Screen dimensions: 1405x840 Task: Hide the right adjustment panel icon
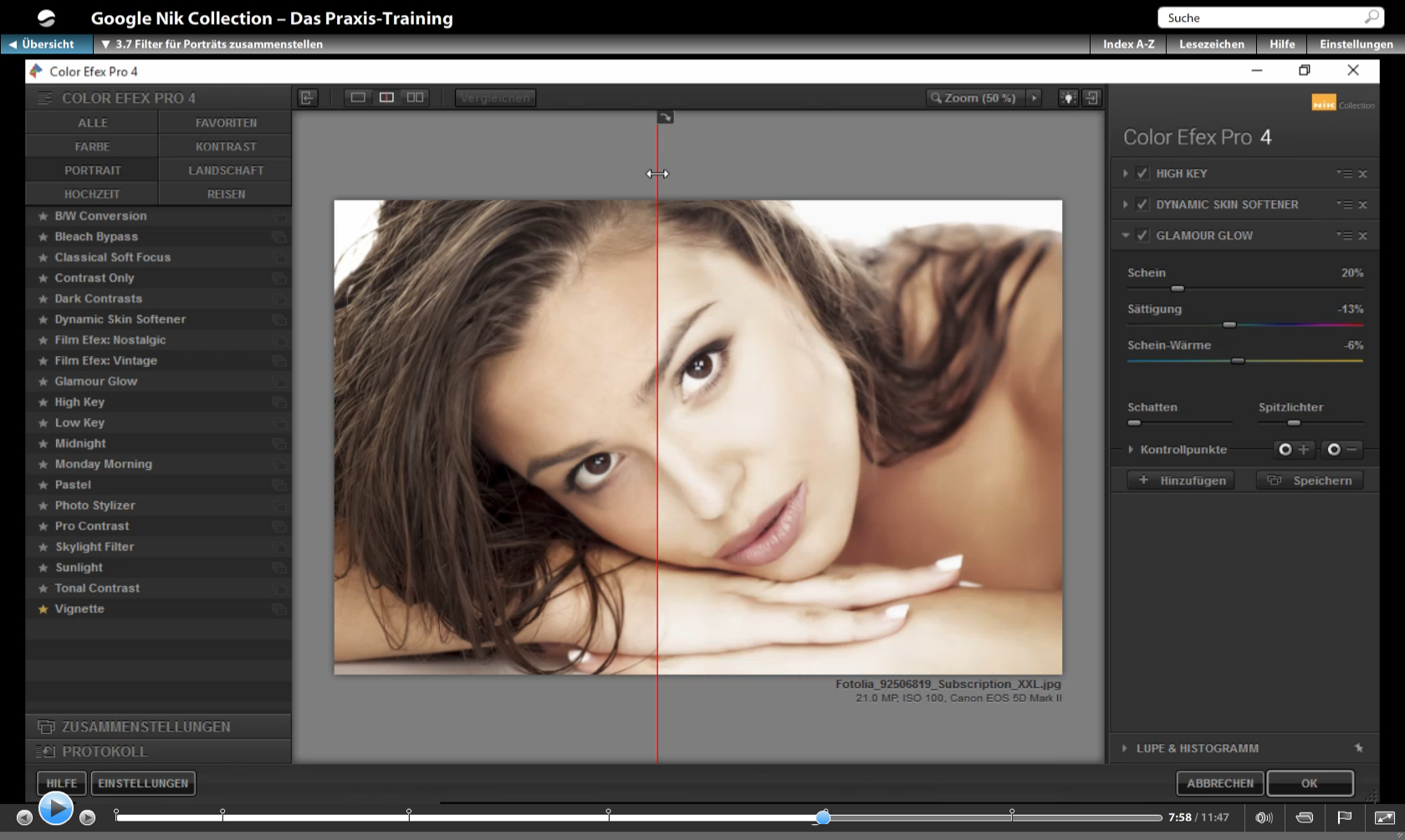(x=1091, y=98)
